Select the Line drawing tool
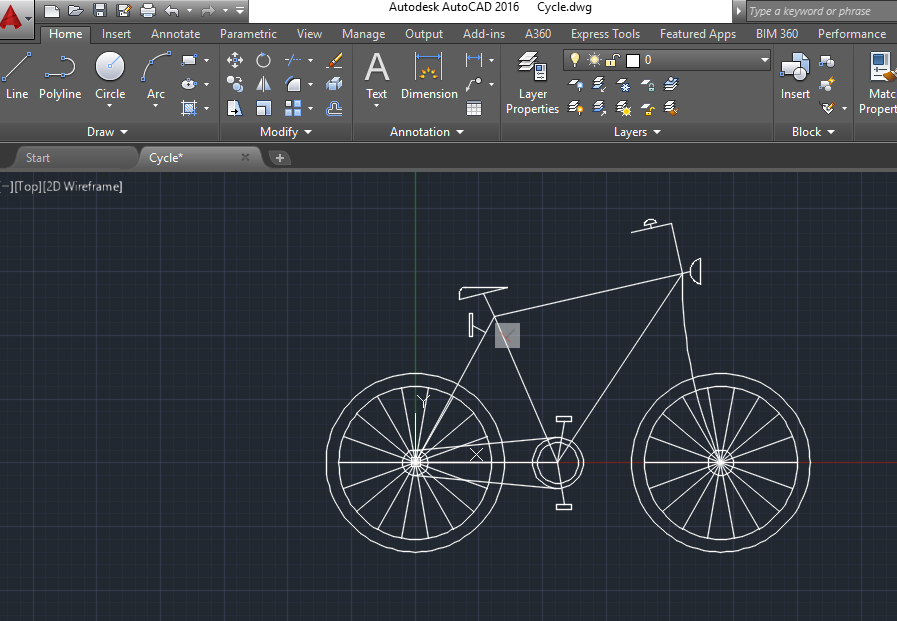The image size is (897, 621). click(16, 75)
